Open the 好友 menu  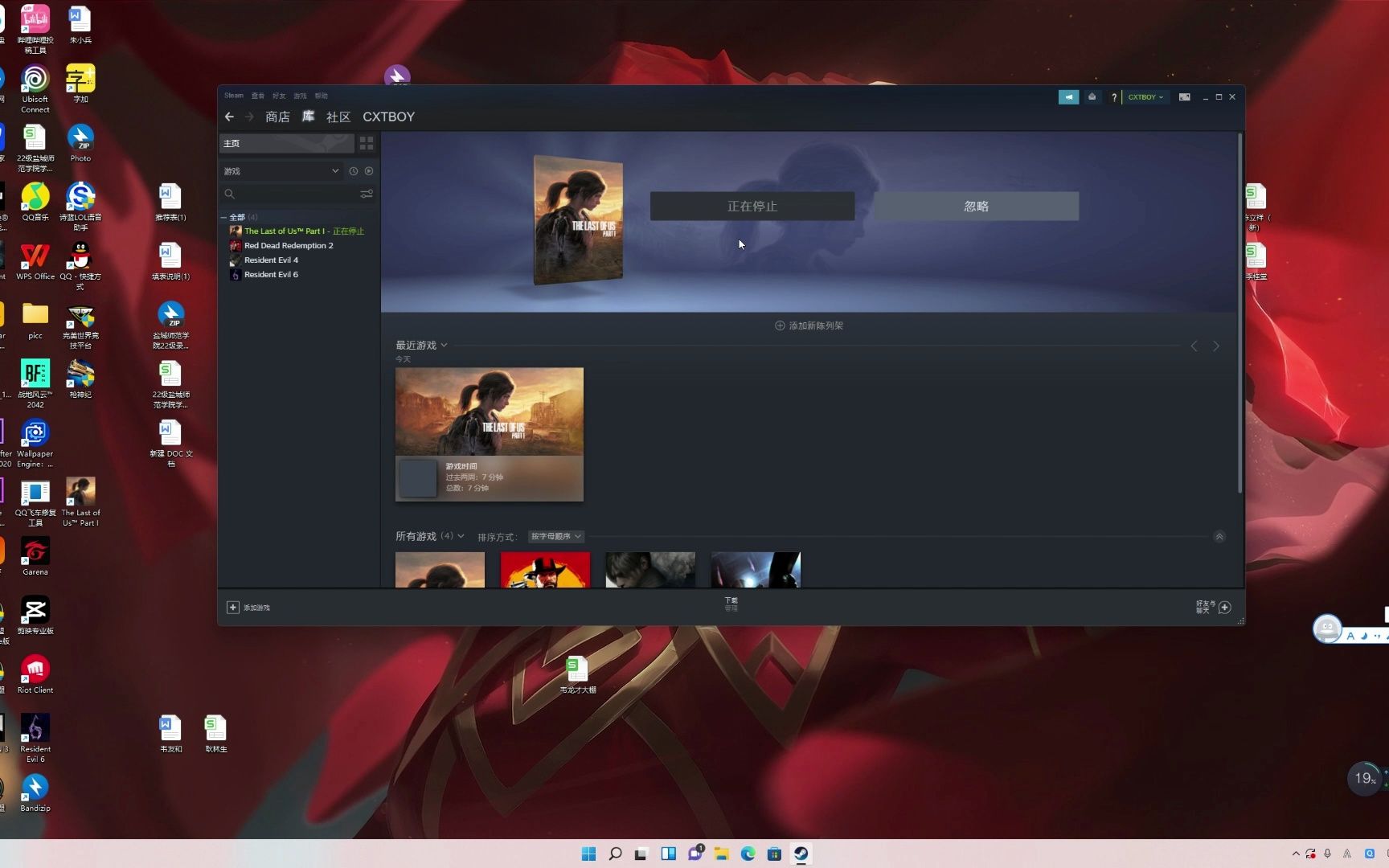tap(279, 96)
